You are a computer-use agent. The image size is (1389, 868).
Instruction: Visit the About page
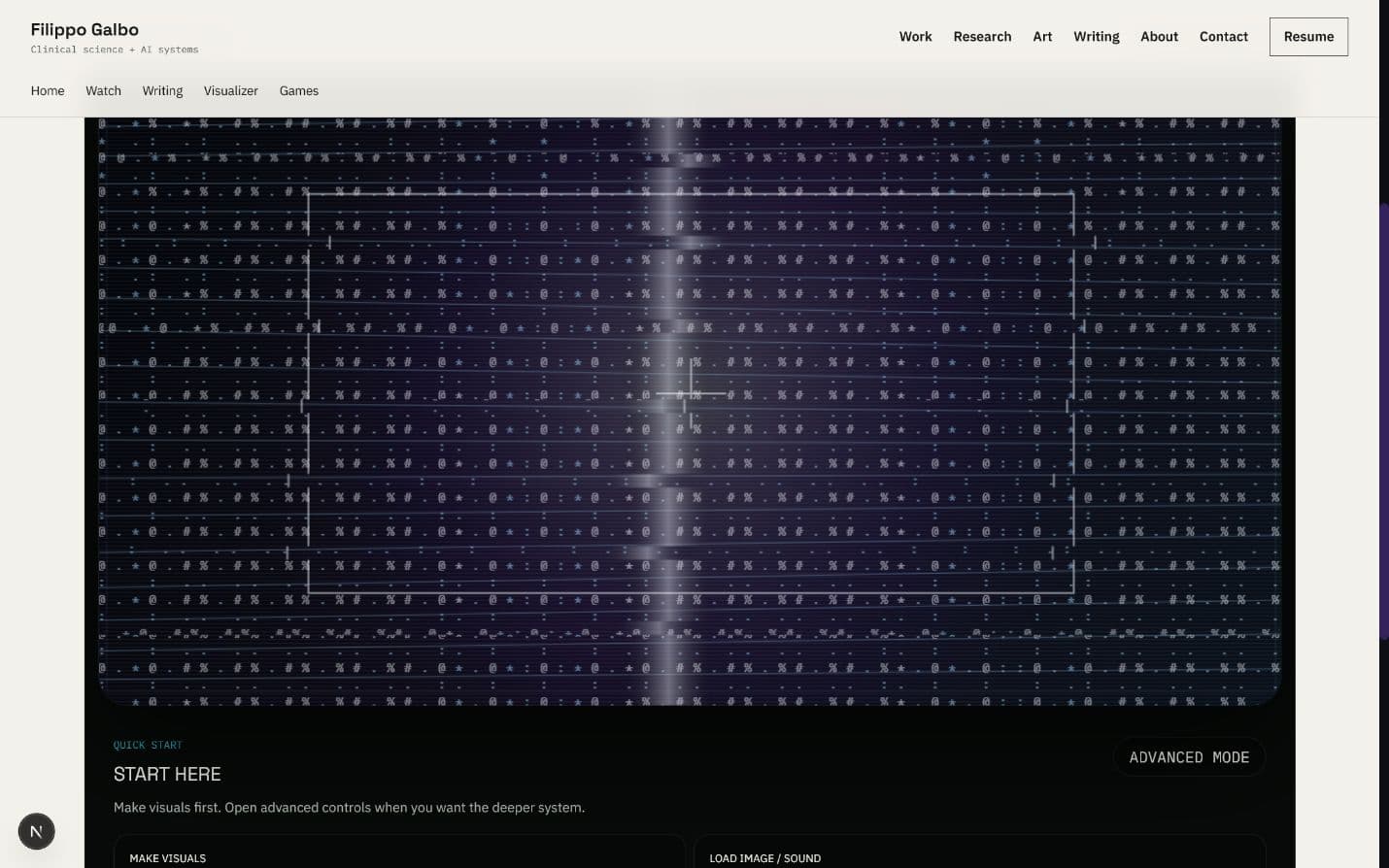tap(1159, 36)
